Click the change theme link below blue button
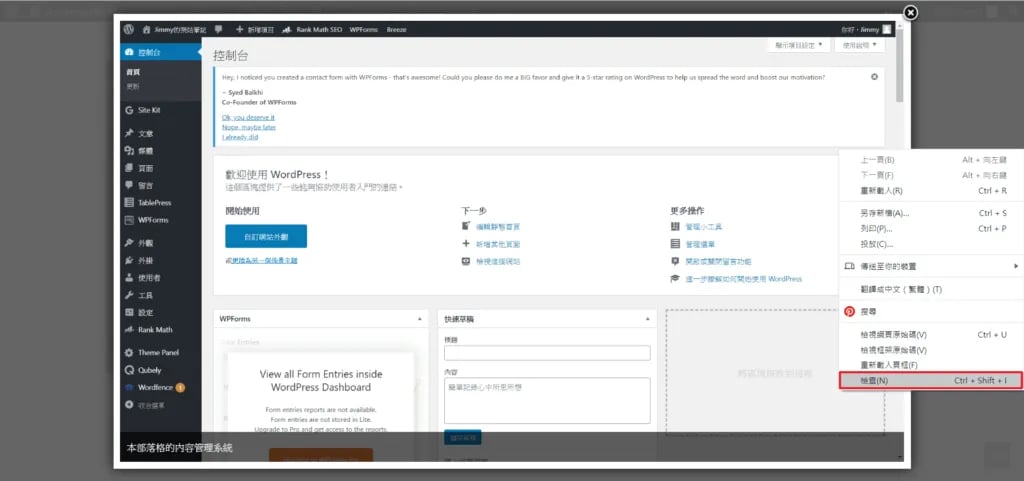This screenshot has height=481, width=1024. point(263,260)
